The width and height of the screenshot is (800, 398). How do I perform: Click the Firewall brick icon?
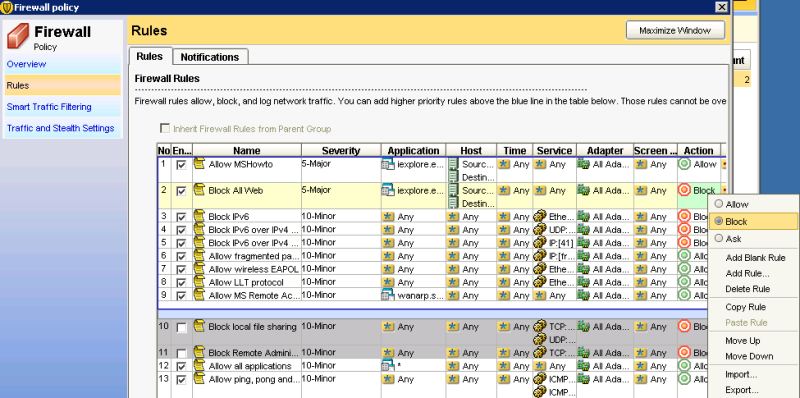click(18, 36)
